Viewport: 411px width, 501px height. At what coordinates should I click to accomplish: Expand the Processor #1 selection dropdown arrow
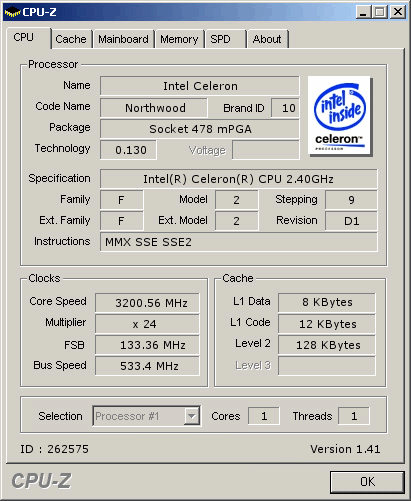click(192, 416)
